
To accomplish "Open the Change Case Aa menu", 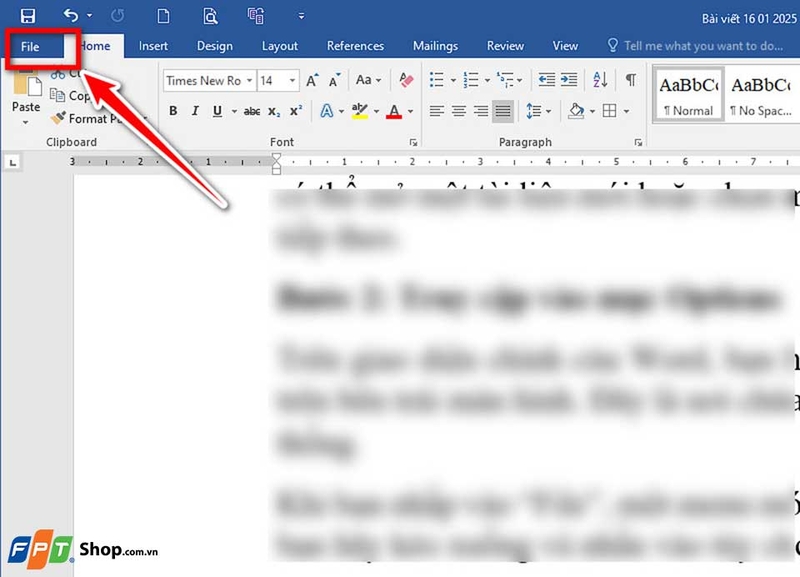I will 368,80.
